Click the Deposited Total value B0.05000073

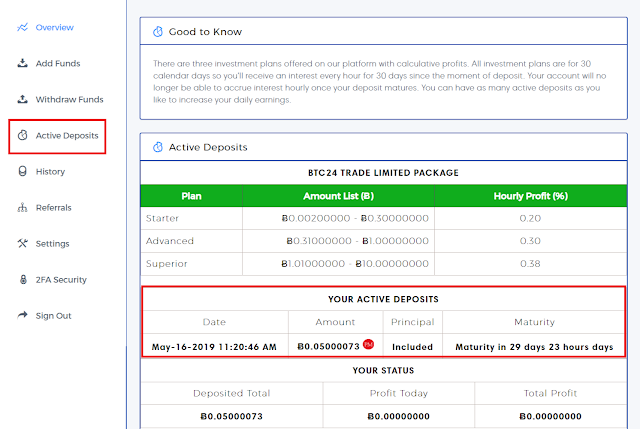click(x=231, y=416)
